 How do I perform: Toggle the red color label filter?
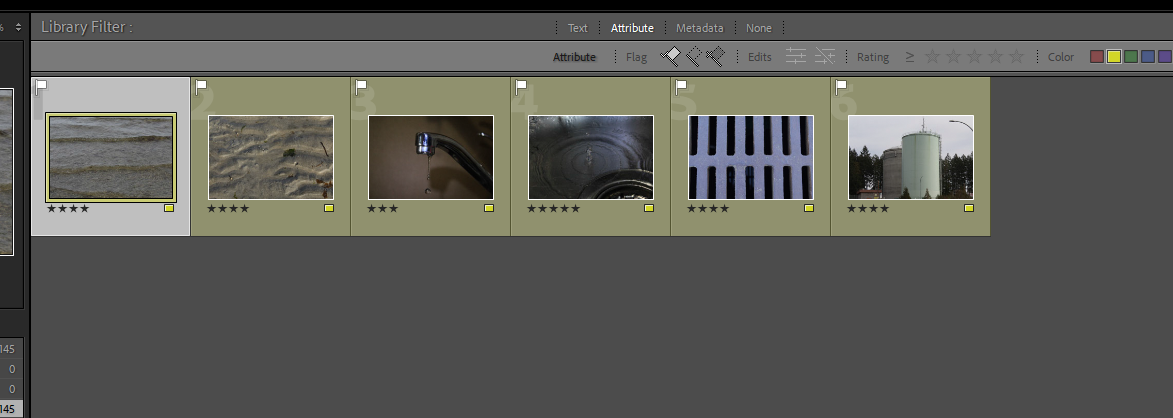[x=1096, y=57]
